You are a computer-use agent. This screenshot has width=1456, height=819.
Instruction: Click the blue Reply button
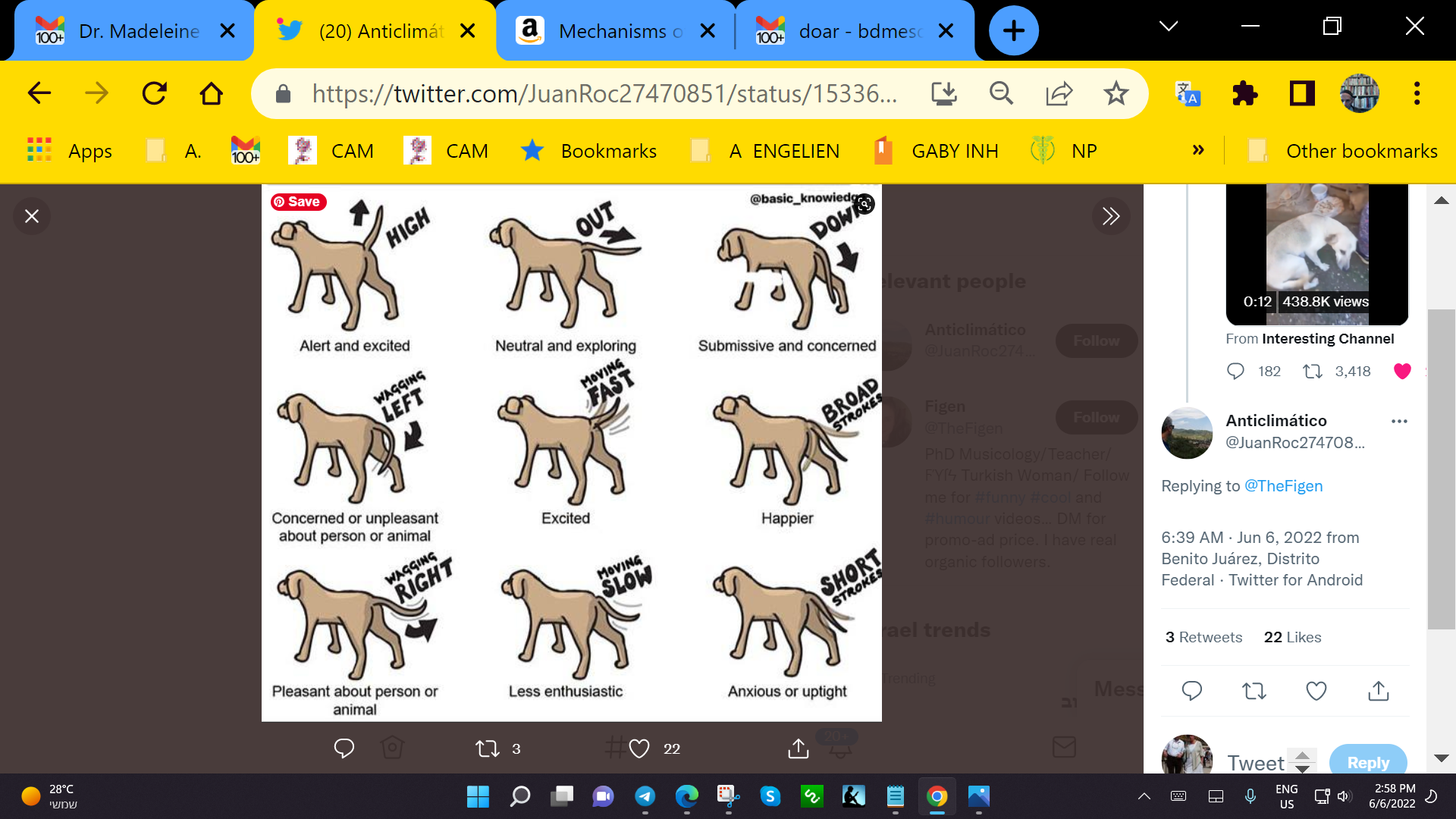pyautogui.click(x=1367, y=762)
